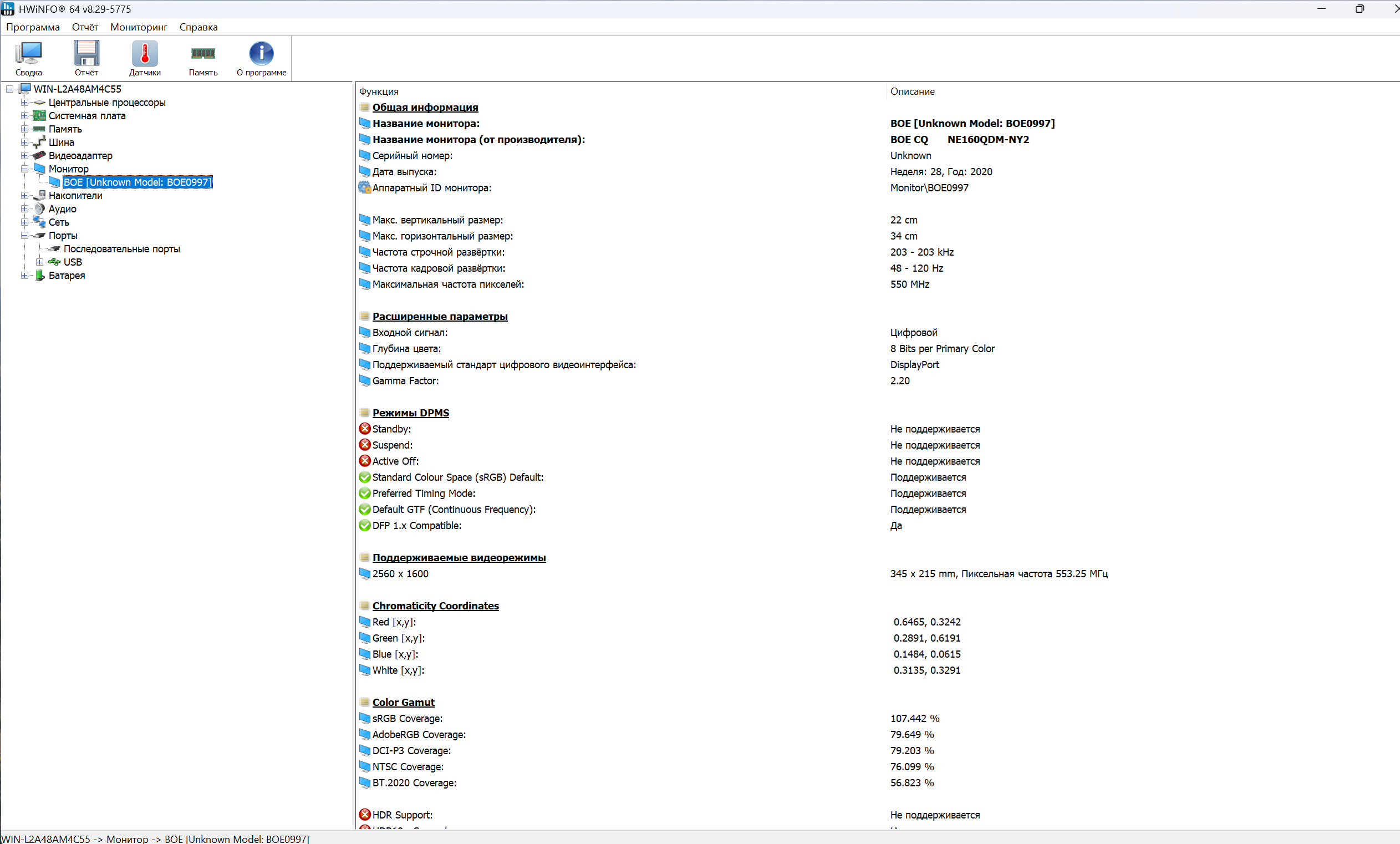This screenshot has height=844, width=1400.
Task: Open the Мониторинг menu
Action: click(139, 27)
